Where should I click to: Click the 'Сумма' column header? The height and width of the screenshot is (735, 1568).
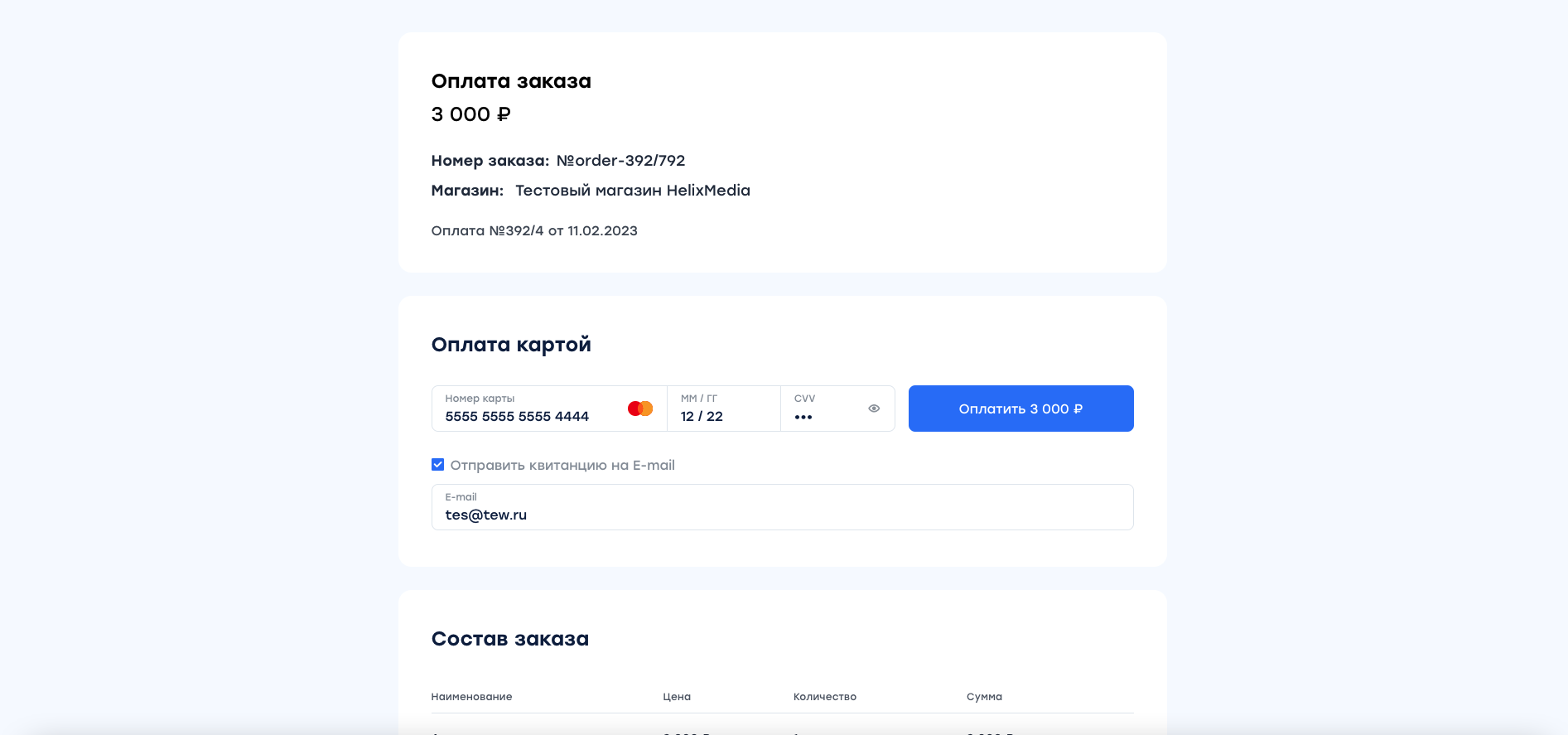tap(984, 697)
